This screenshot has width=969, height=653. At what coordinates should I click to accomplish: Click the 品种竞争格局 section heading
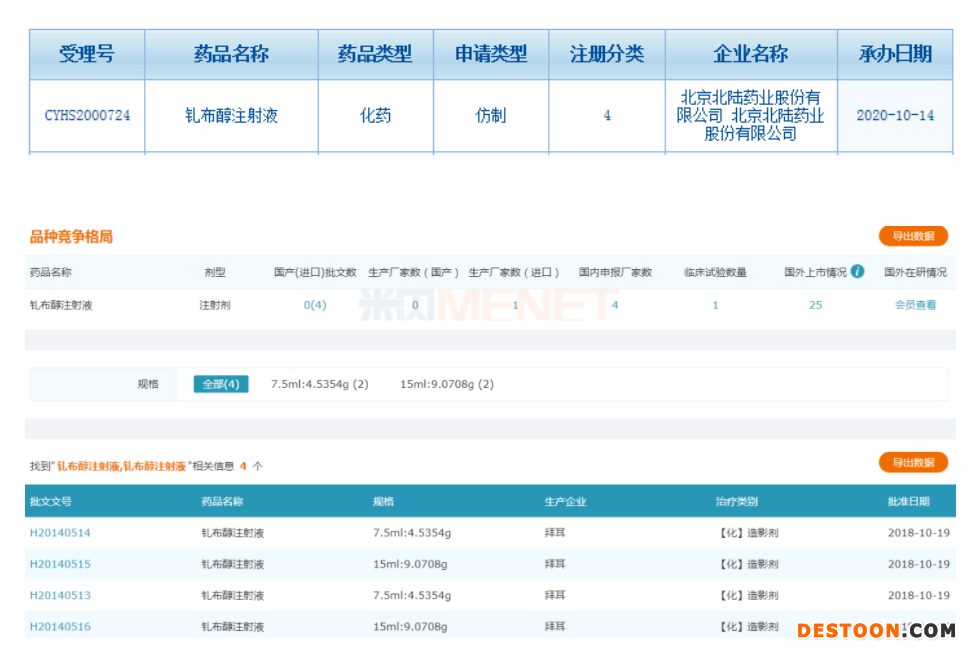pos(71,237)
